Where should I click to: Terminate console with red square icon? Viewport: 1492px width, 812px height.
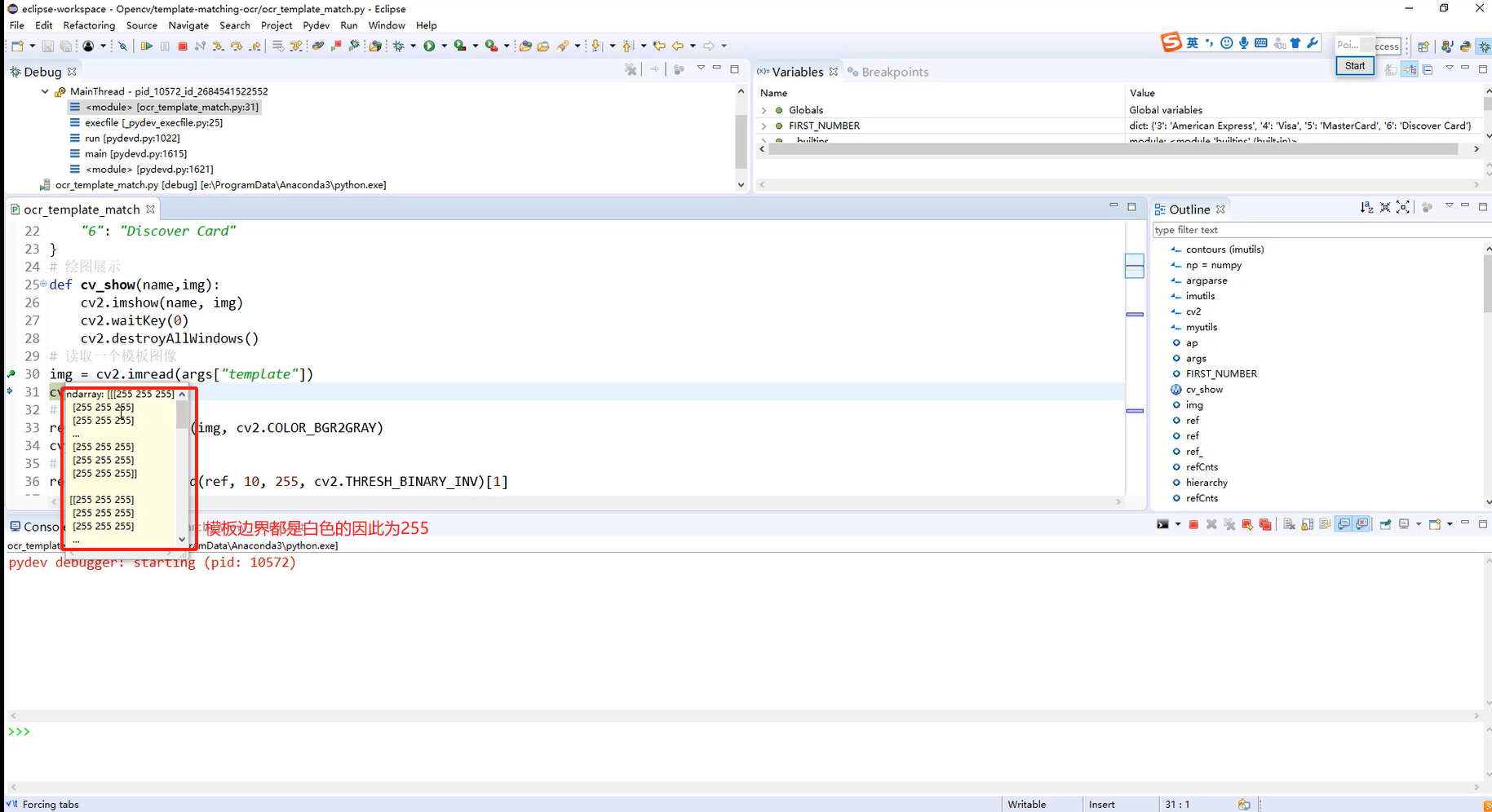click(x=1193, y=524)
